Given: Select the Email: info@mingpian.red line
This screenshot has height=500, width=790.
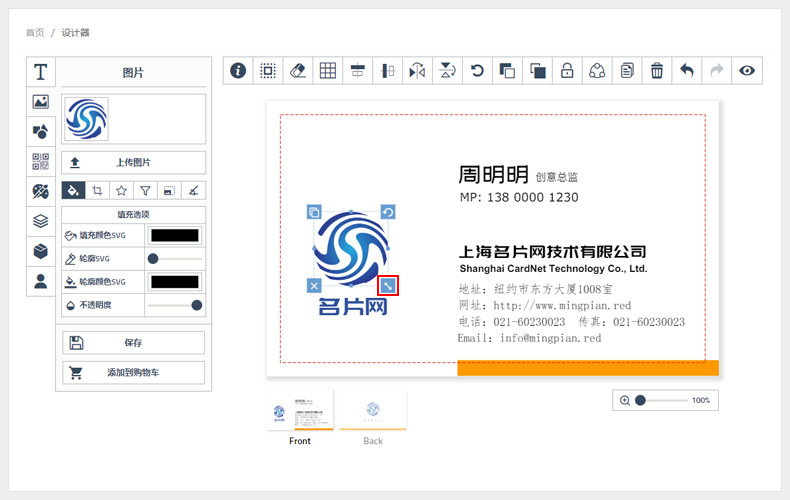Looking at the screenshot, I should [x=530, y=338].
